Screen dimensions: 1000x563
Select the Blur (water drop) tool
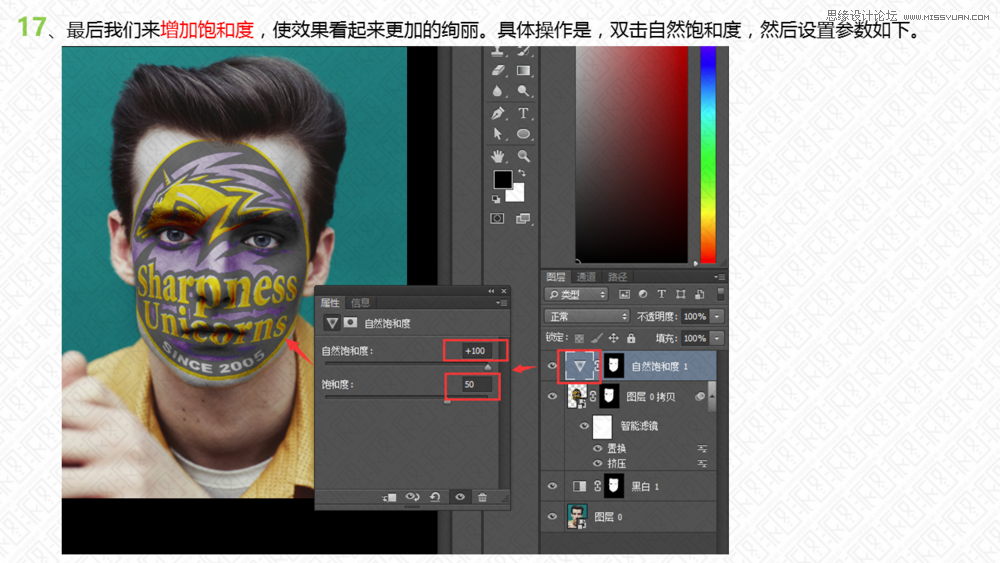497,92
